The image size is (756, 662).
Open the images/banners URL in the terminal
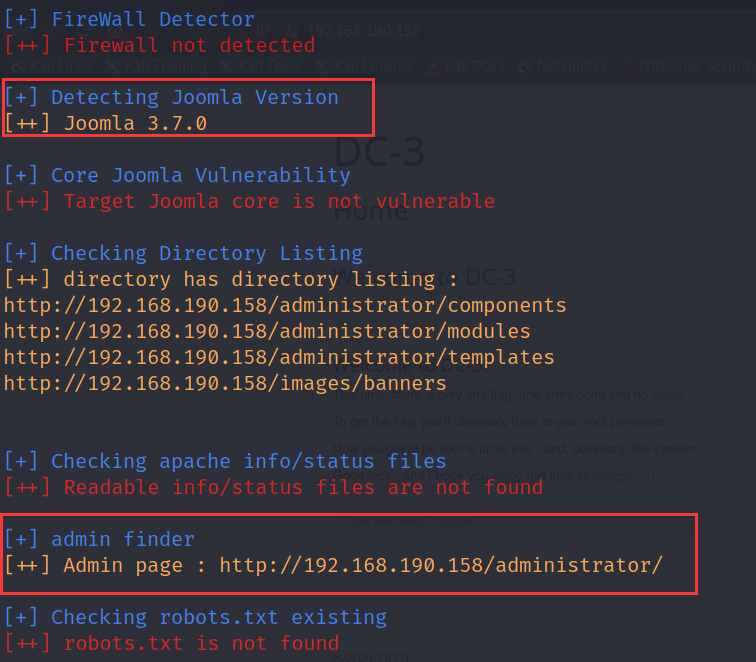(225, 383)
